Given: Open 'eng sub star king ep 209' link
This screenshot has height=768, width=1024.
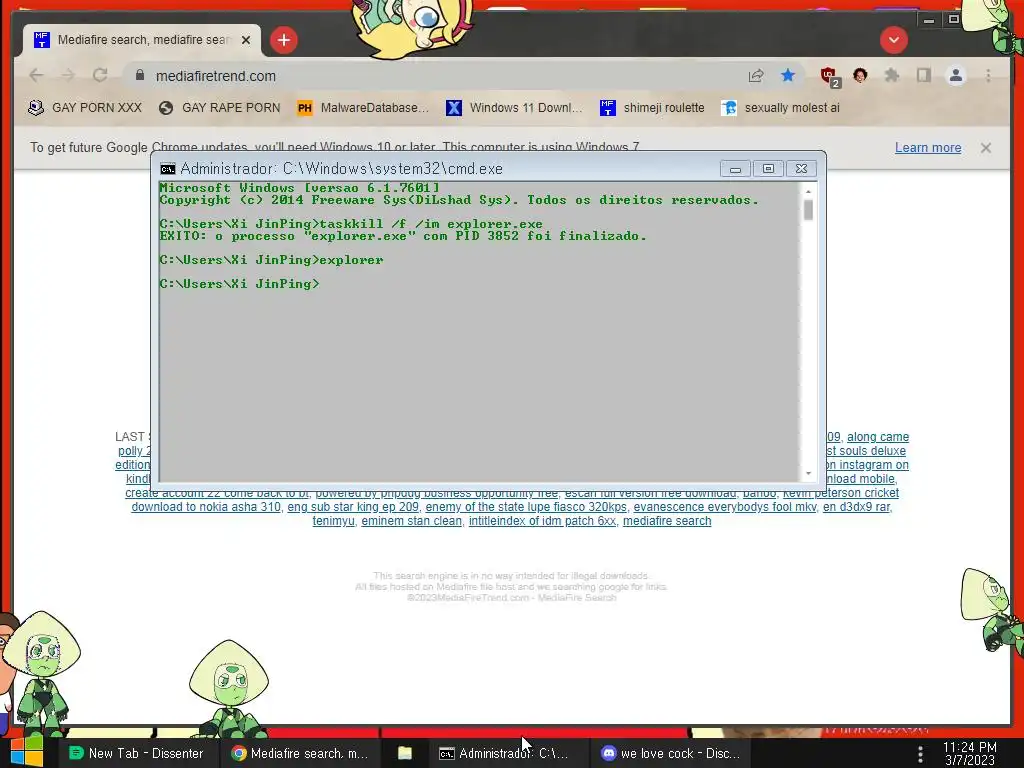Looking at the screenshot, I should (353, 507).
